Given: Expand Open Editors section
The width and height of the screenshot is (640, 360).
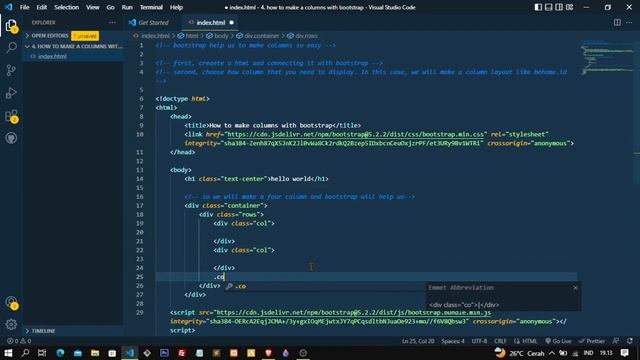Looking at the screenshot, I should click(50, 36).
